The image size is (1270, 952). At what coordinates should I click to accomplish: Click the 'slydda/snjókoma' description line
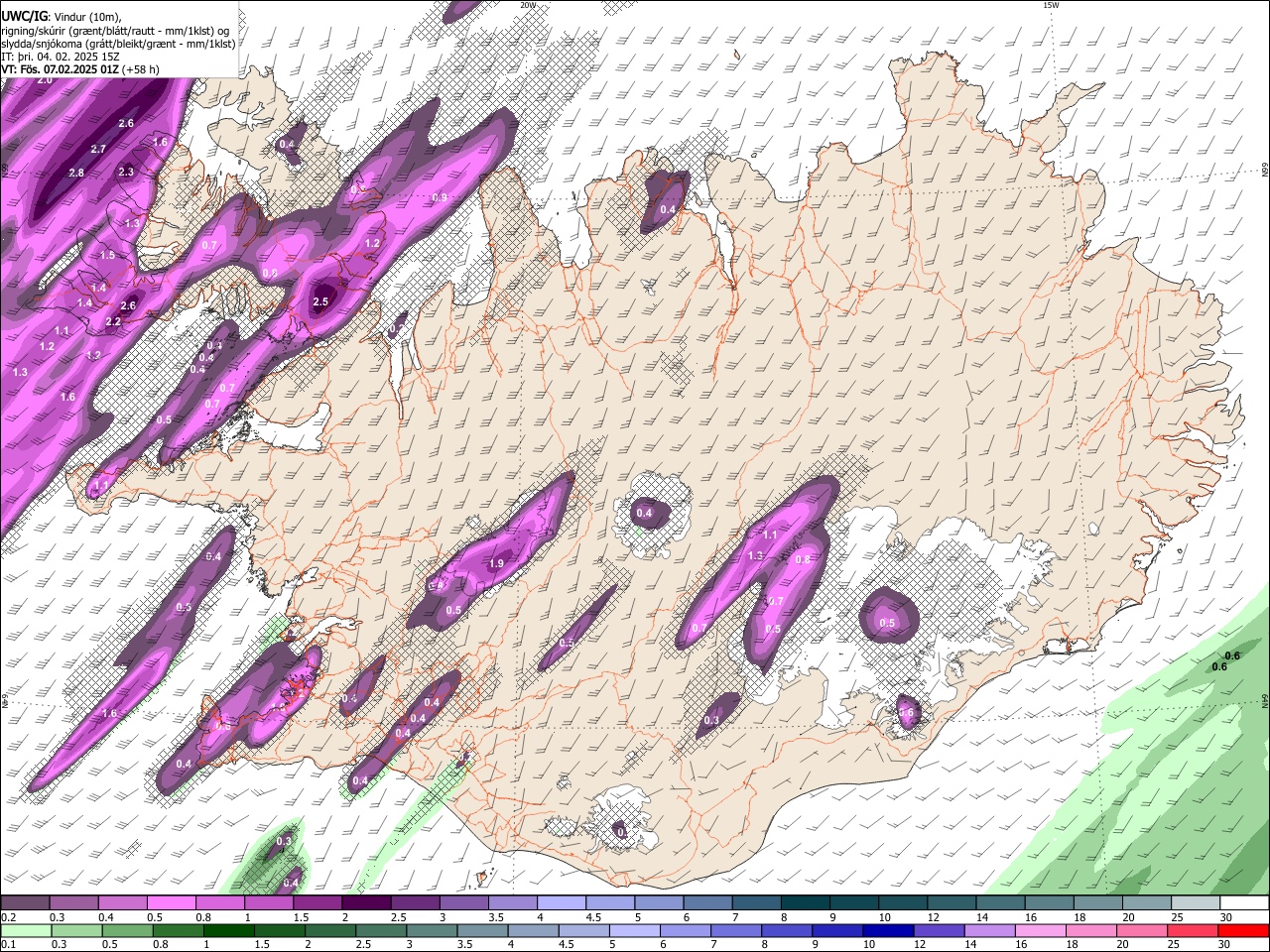pos(118,44)
